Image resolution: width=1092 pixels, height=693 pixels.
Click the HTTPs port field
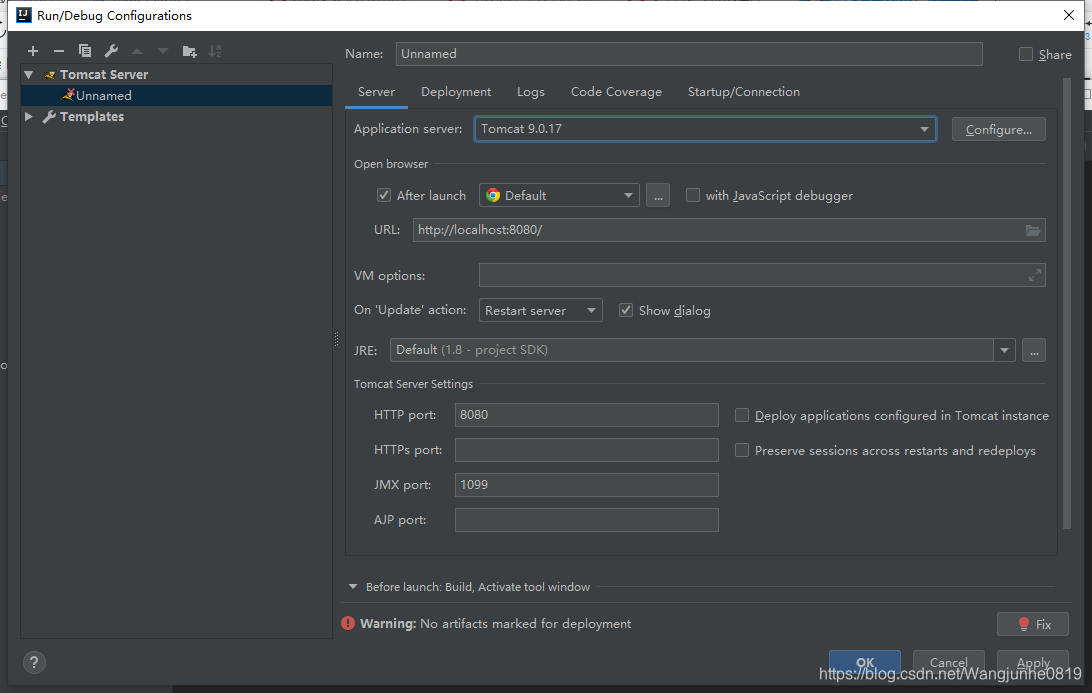pos(586,450)
